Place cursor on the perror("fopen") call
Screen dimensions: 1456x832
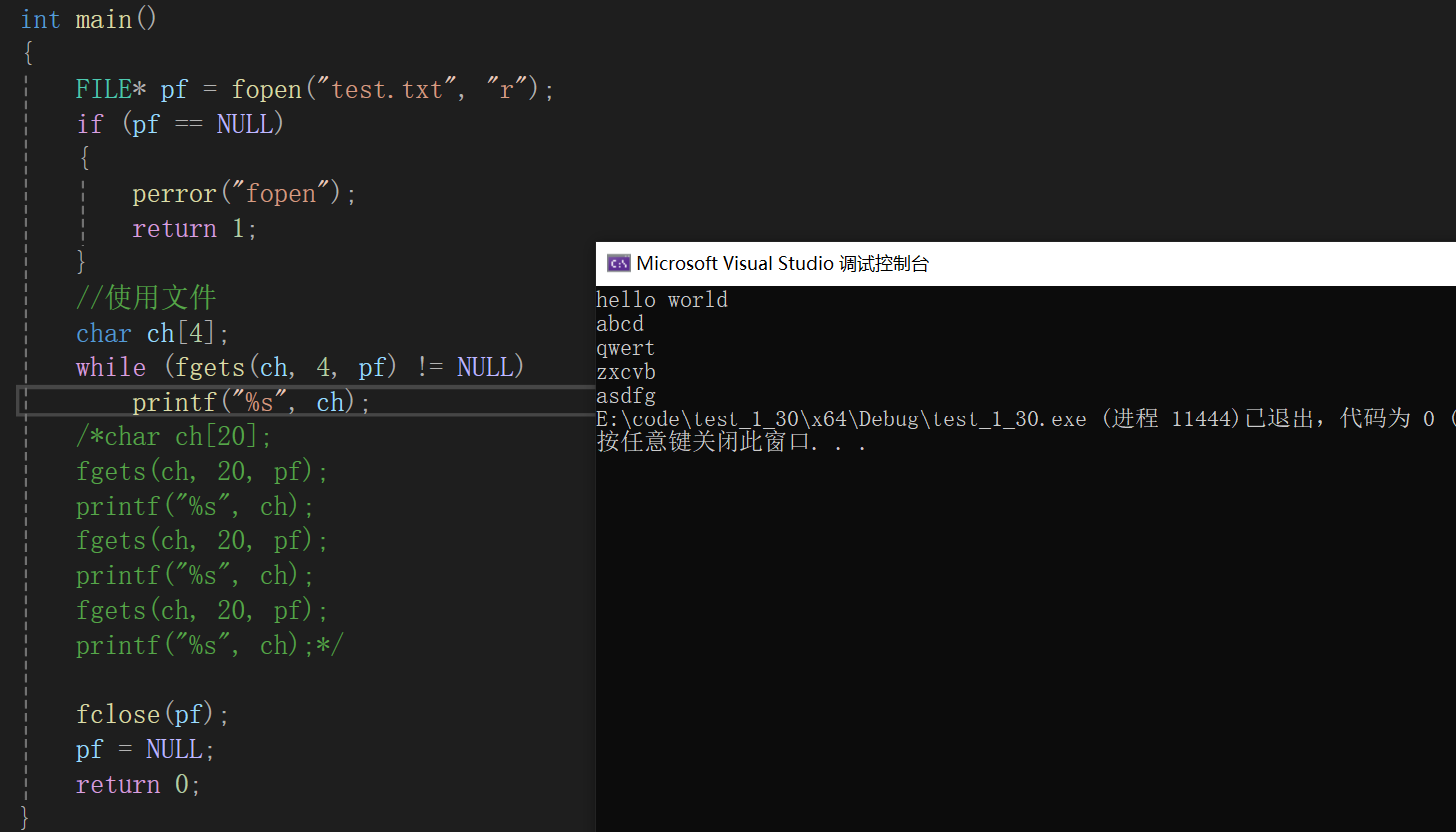[x=243, y=194]
